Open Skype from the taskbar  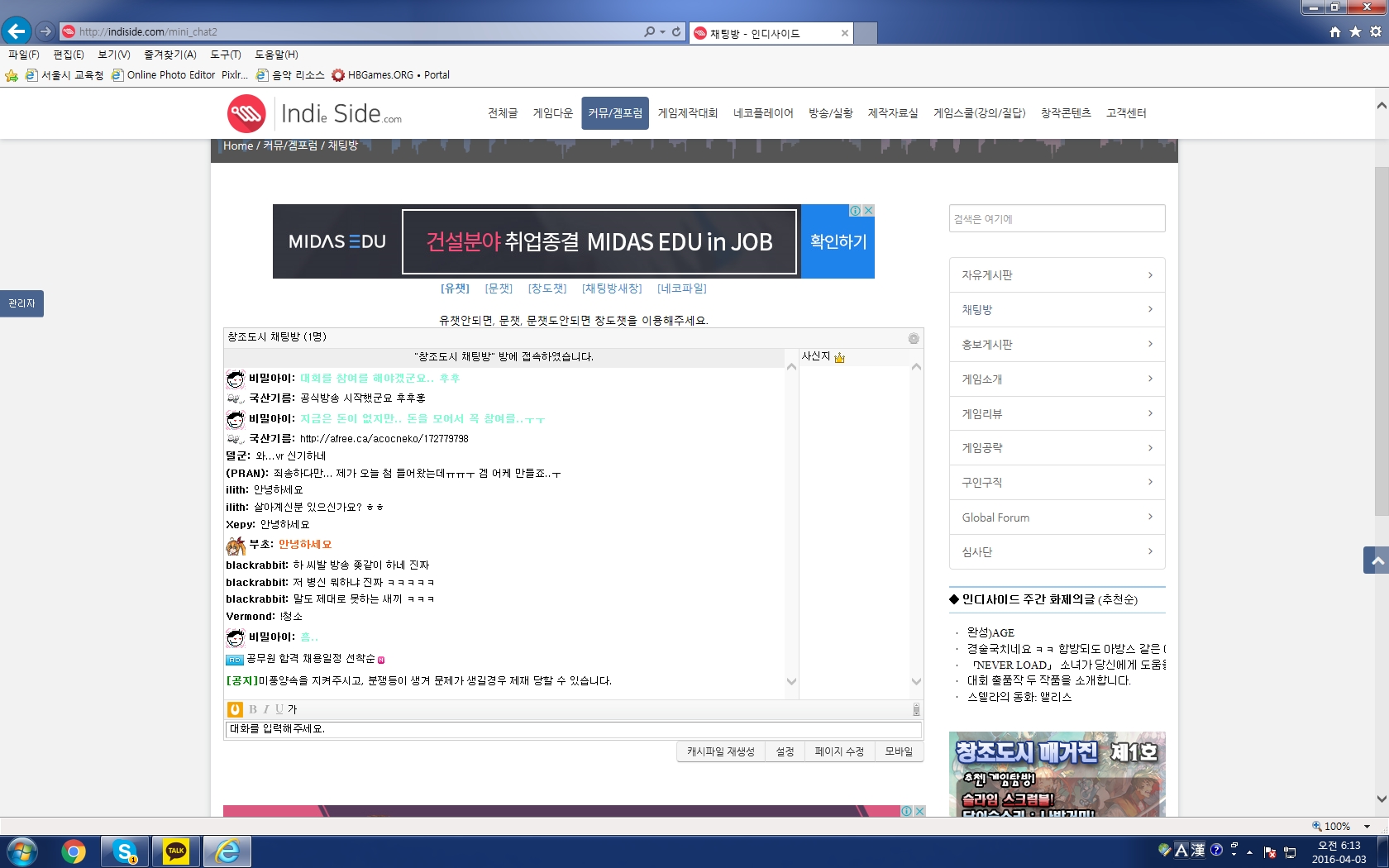tap(125, 851)
